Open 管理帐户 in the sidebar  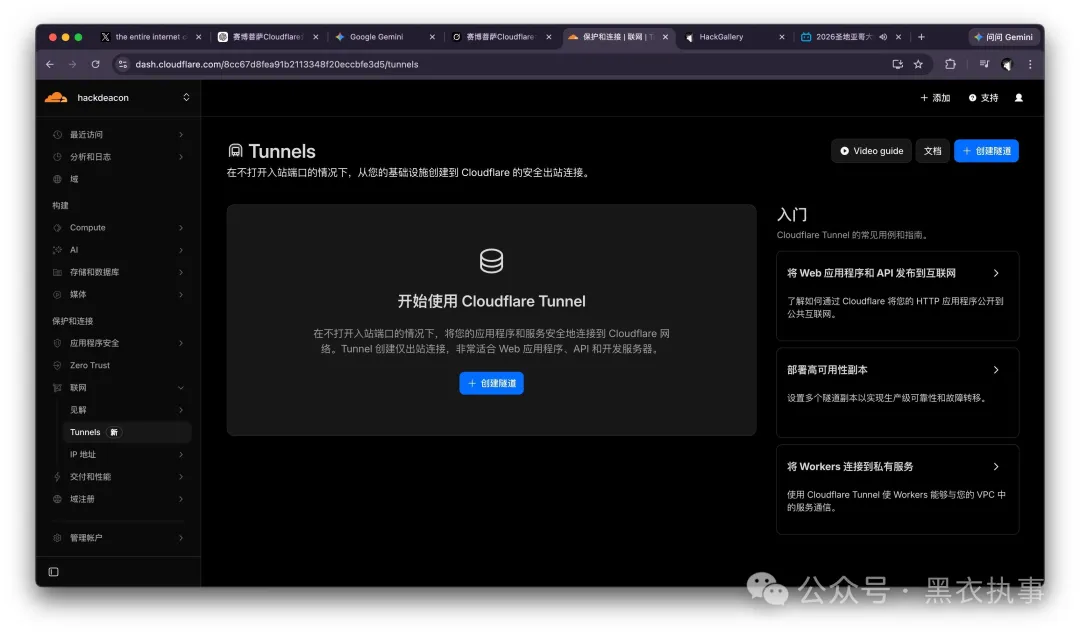click(x=118, y=538)
